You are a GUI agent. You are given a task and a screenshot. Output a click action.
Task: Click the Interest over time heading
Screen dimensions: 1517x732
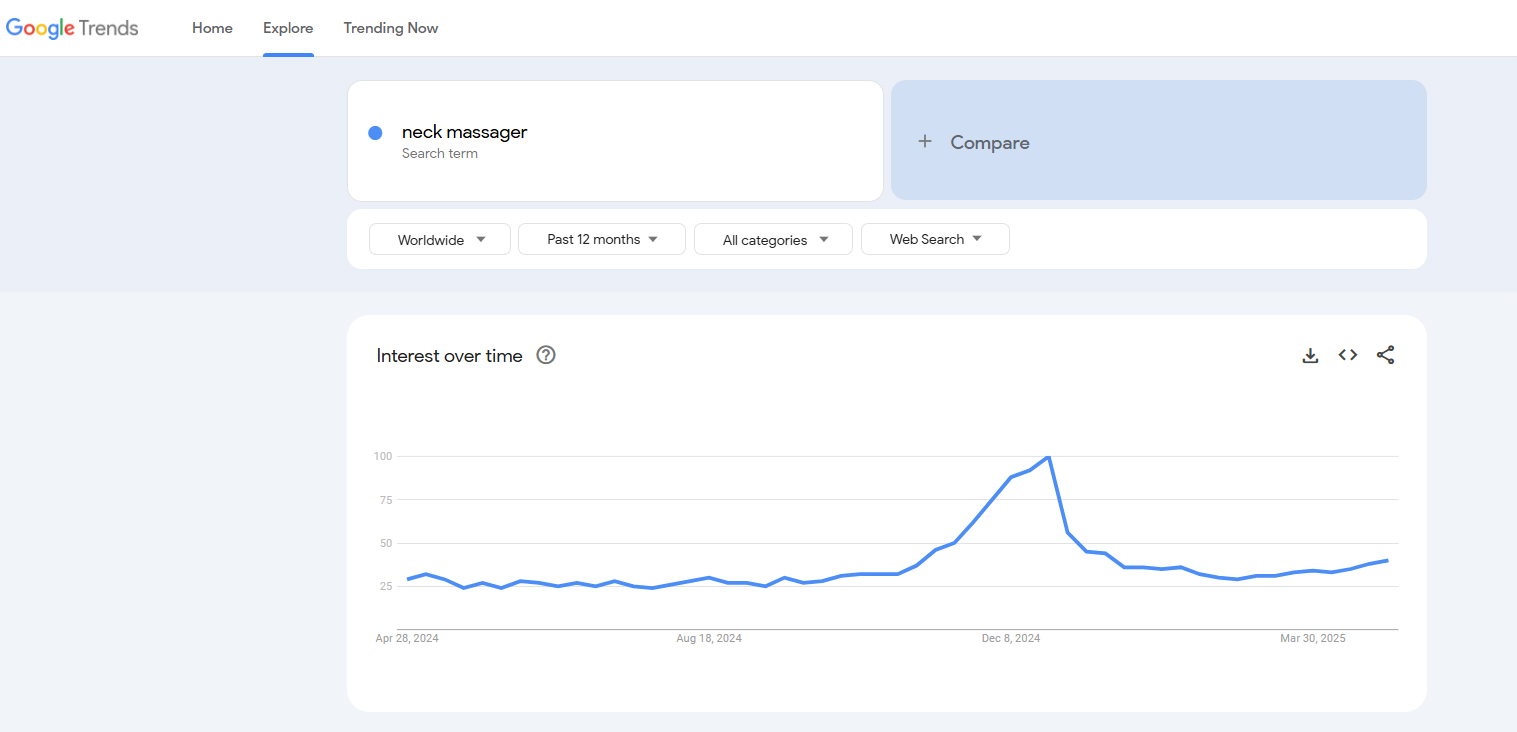pyautogui.click(x=450, y=356)
